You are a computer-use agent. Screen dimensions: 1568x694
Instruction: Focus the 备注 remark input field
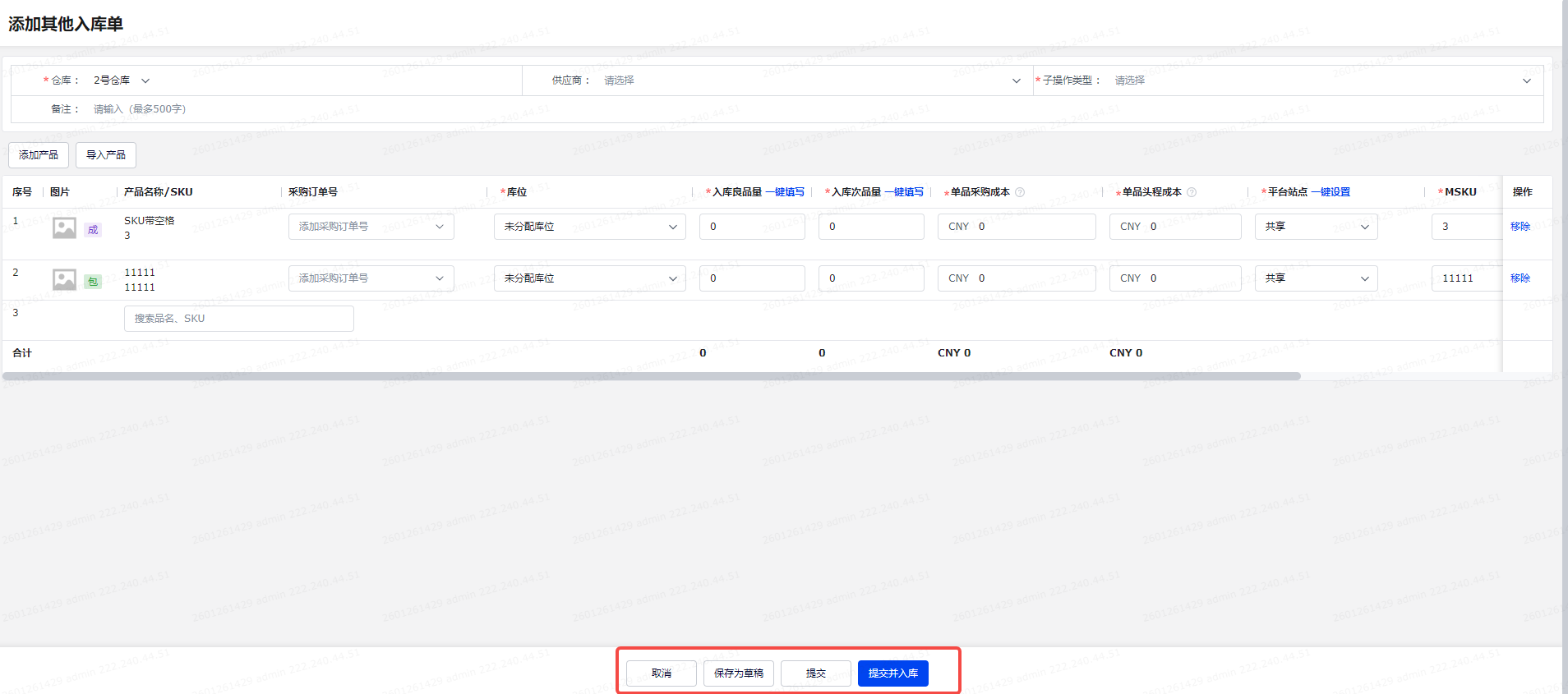point(814,109)
